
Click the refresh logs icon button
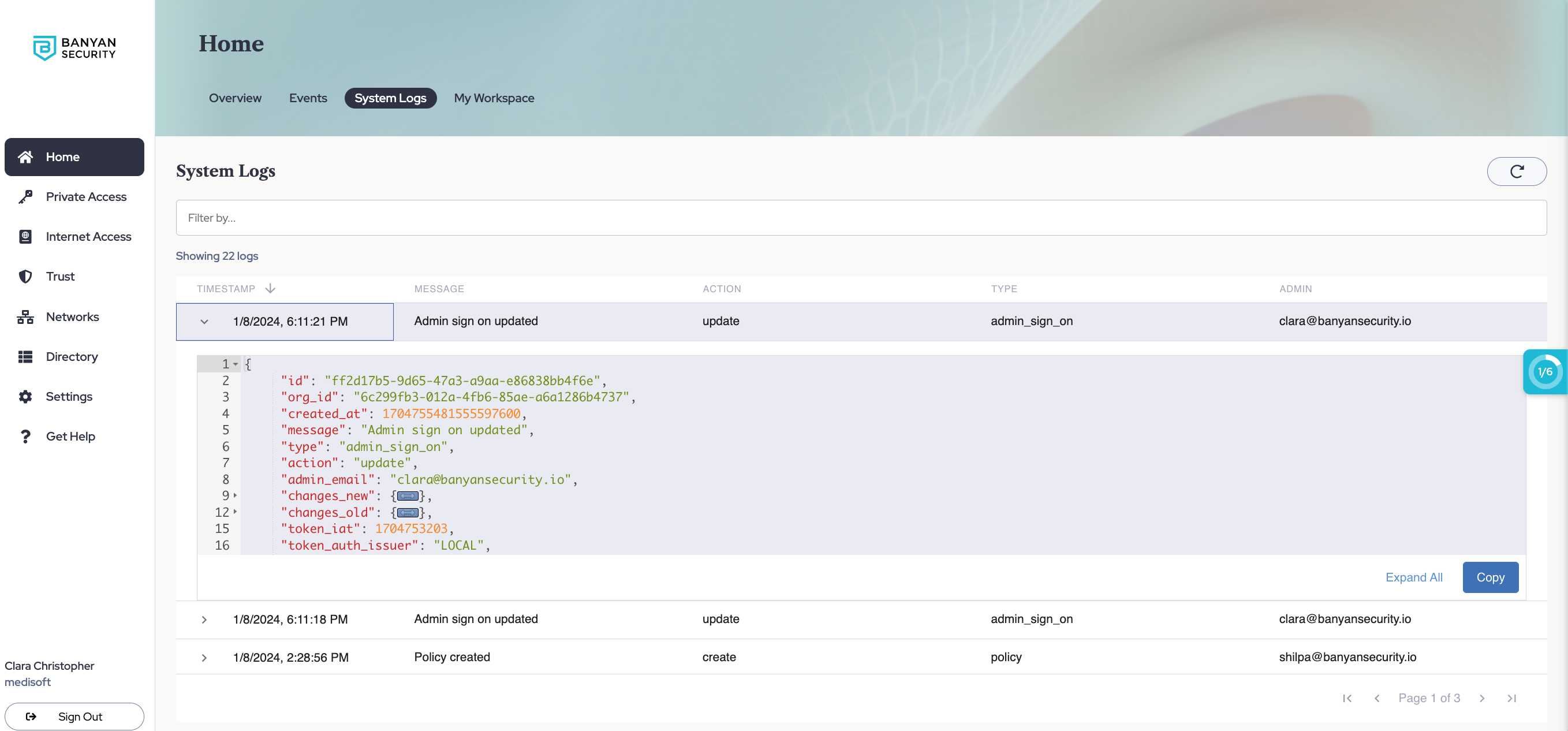(x=1516, y=171)
